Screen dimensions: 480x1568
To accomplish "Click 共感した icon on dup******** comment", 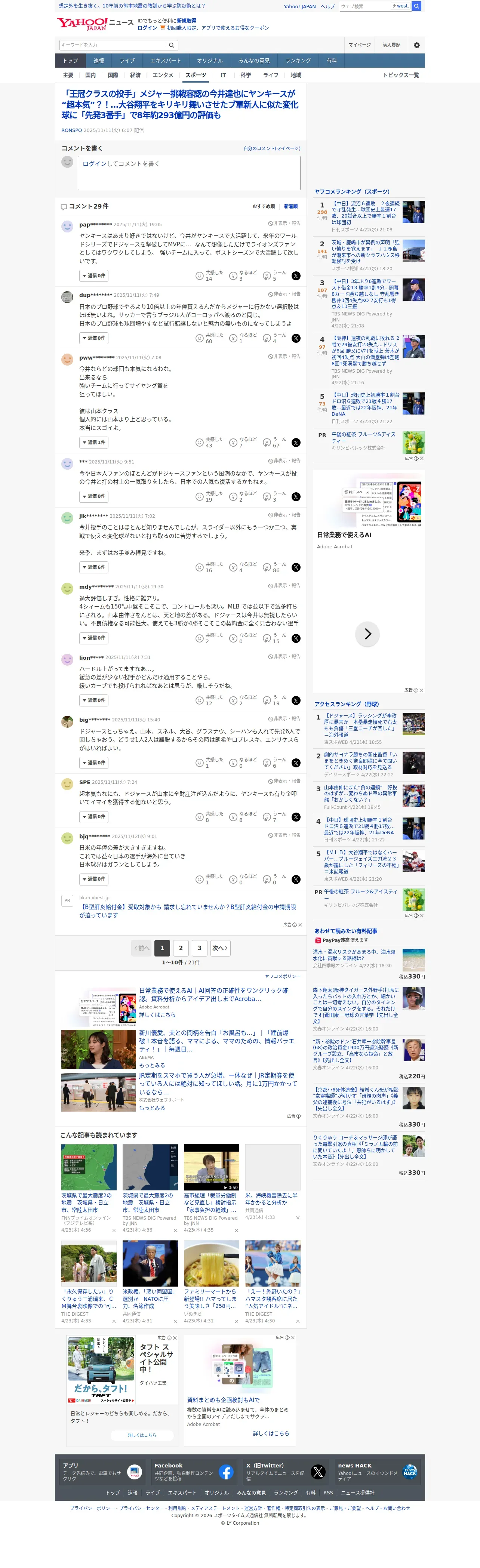I will tap(199, 338).
